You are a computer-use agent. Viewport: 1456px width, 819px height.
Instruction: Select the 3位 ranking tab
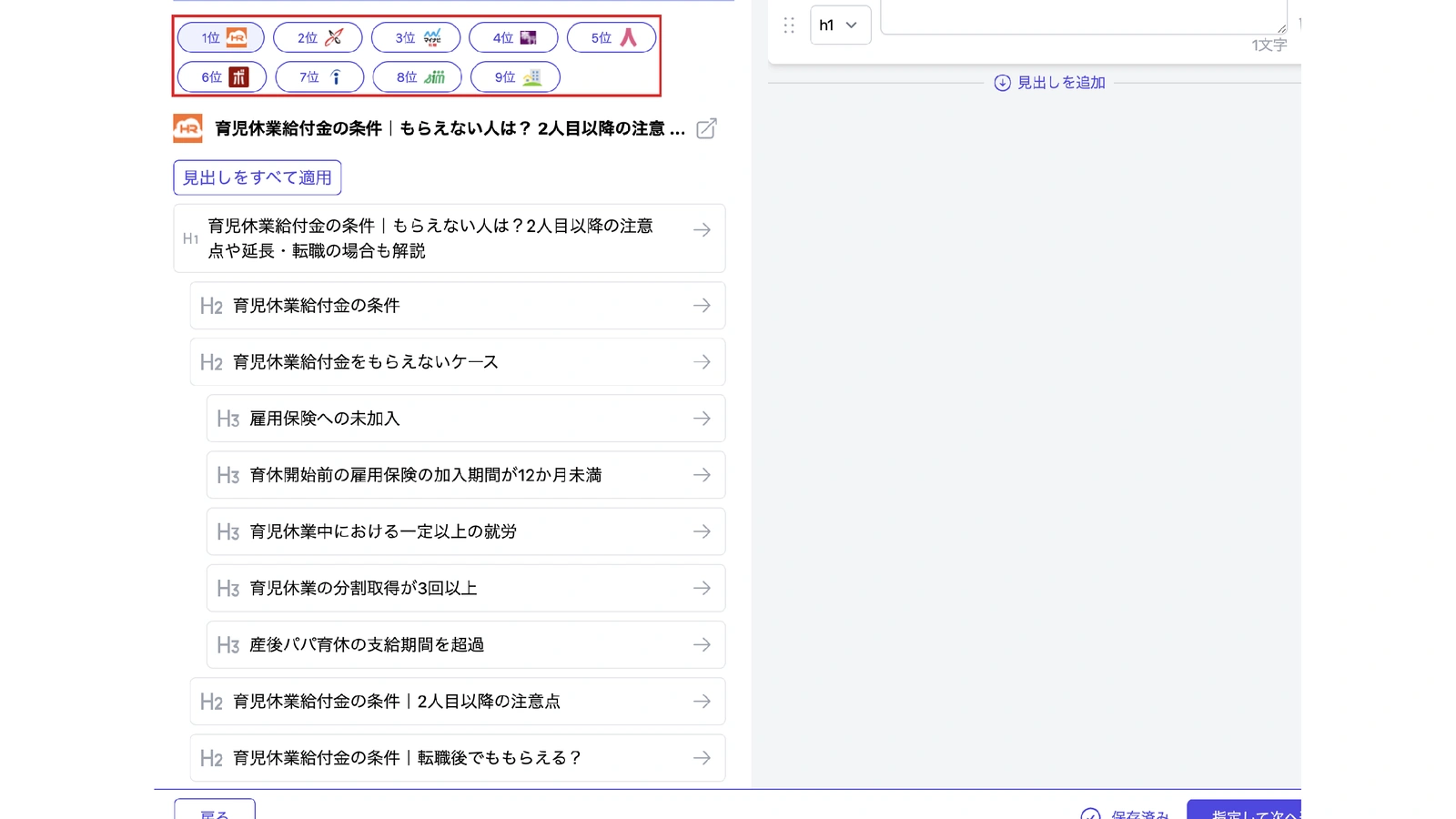(416, 37)
